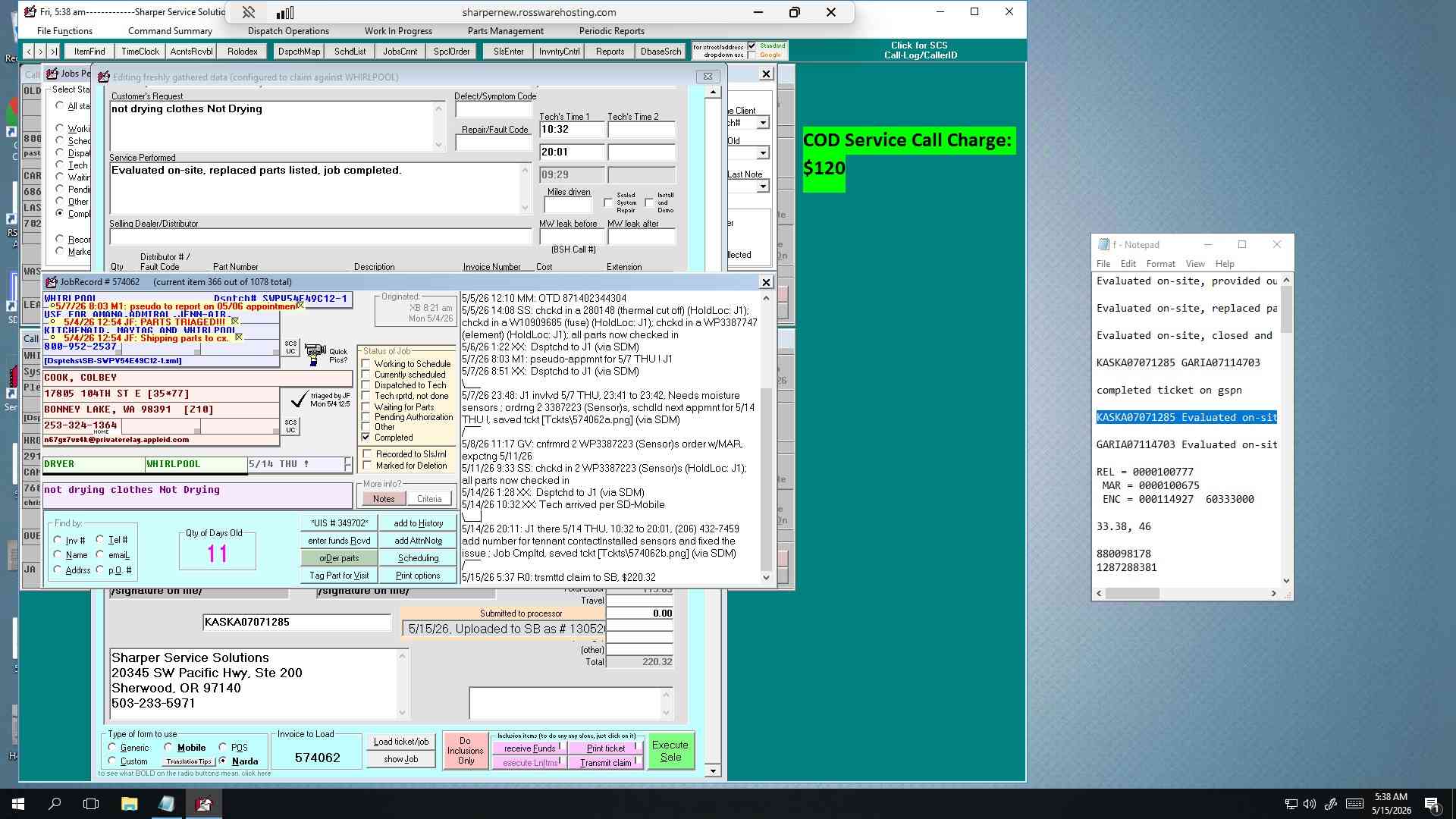This screenshot has height=819, width=1456.
Task: Expand the Client dropdown list
Action: click(763, 123)
